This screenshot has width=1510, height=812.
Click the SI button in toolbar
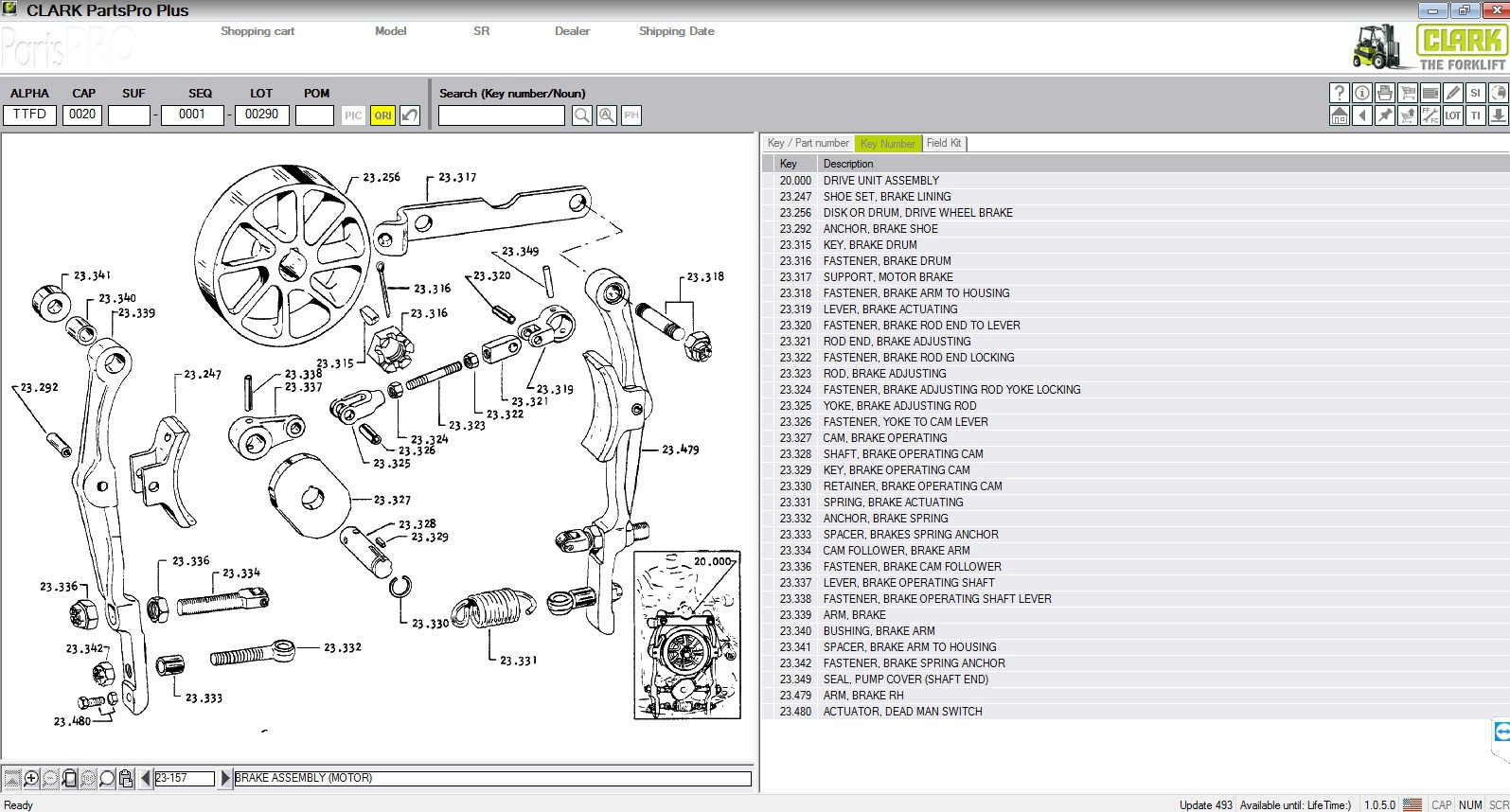pos(1475,93)
